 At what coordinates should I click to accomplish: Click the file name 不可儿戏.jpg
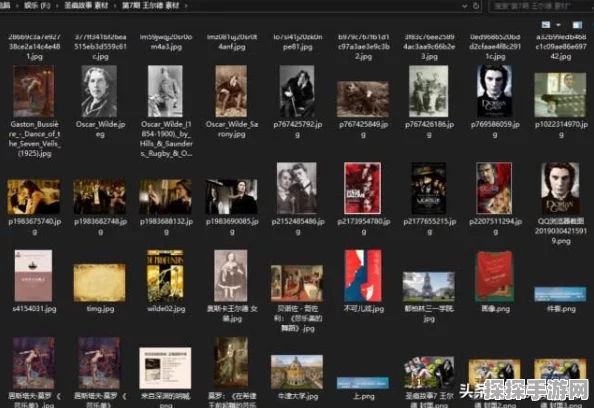pyautogui.click(x=364, y=309)
